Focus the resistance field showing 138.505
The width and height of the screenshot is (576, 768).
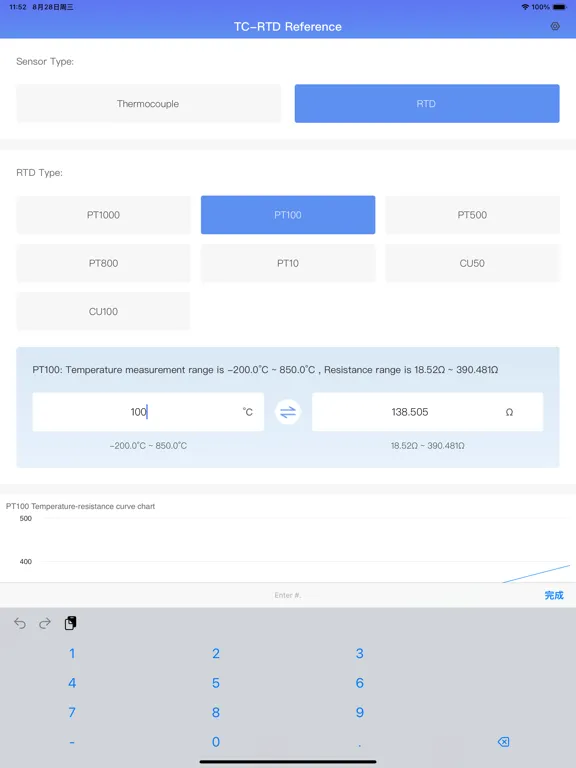coord(428,412)
